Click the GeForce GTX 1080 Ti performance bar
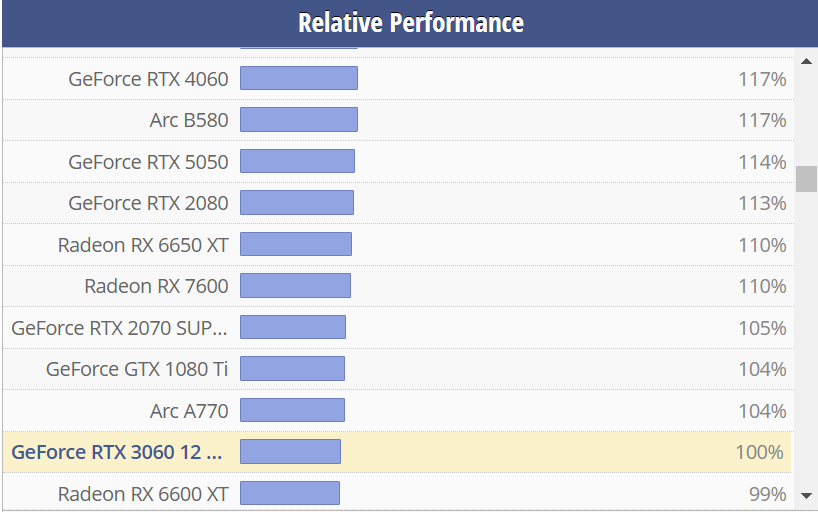The width and height of the screenshot is (818, 512). [292, 369]
